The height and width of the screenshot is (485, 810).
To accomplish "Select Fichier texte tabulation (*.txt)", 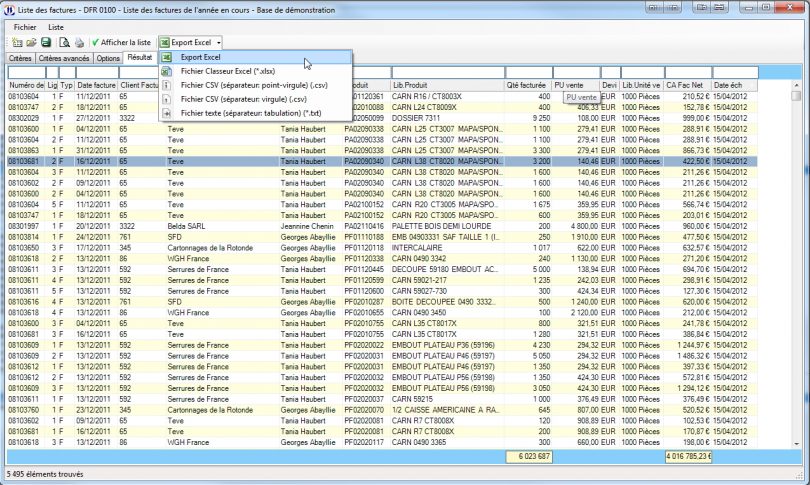I will pyautogui.click(x=256, y=113).
